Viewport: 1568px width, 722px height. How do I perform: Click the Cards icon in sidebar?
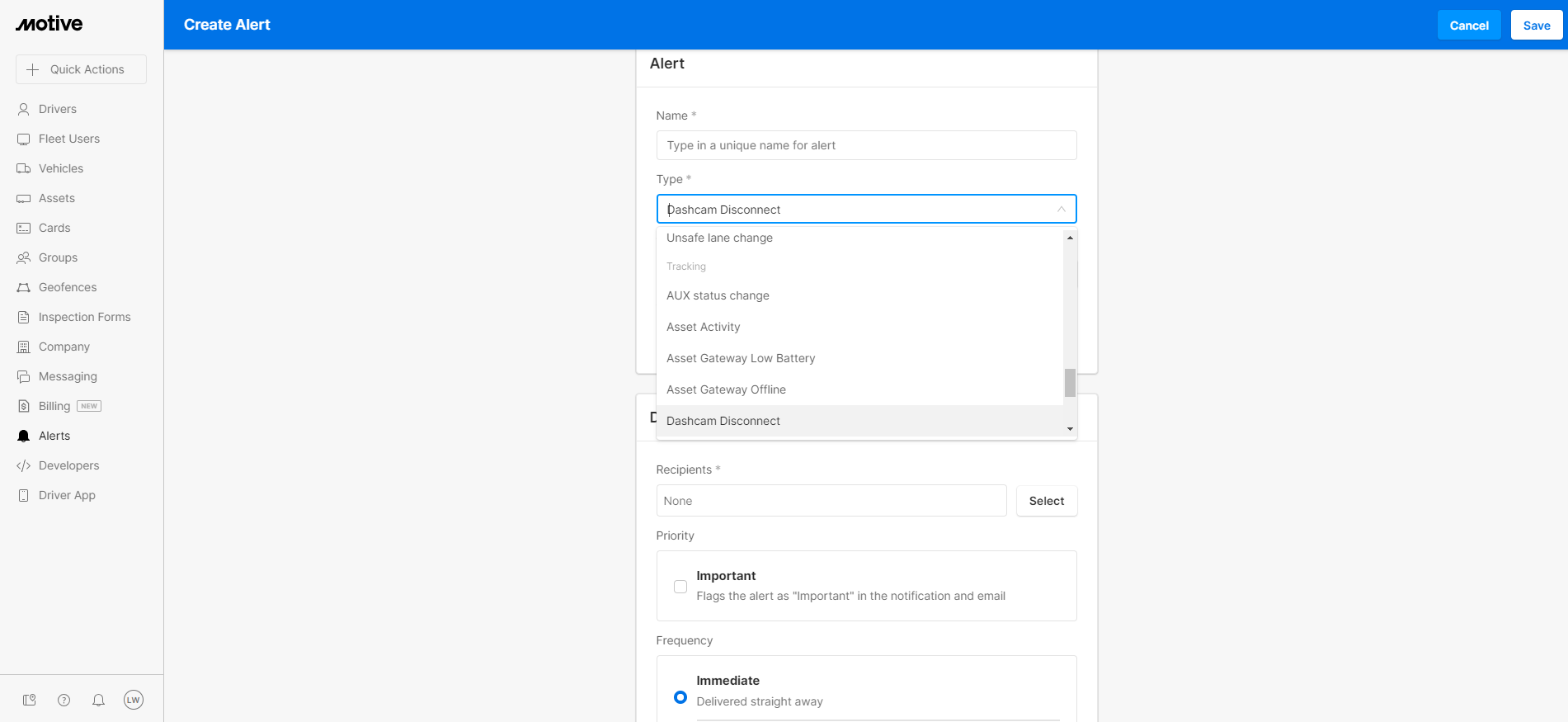point(24,228)
